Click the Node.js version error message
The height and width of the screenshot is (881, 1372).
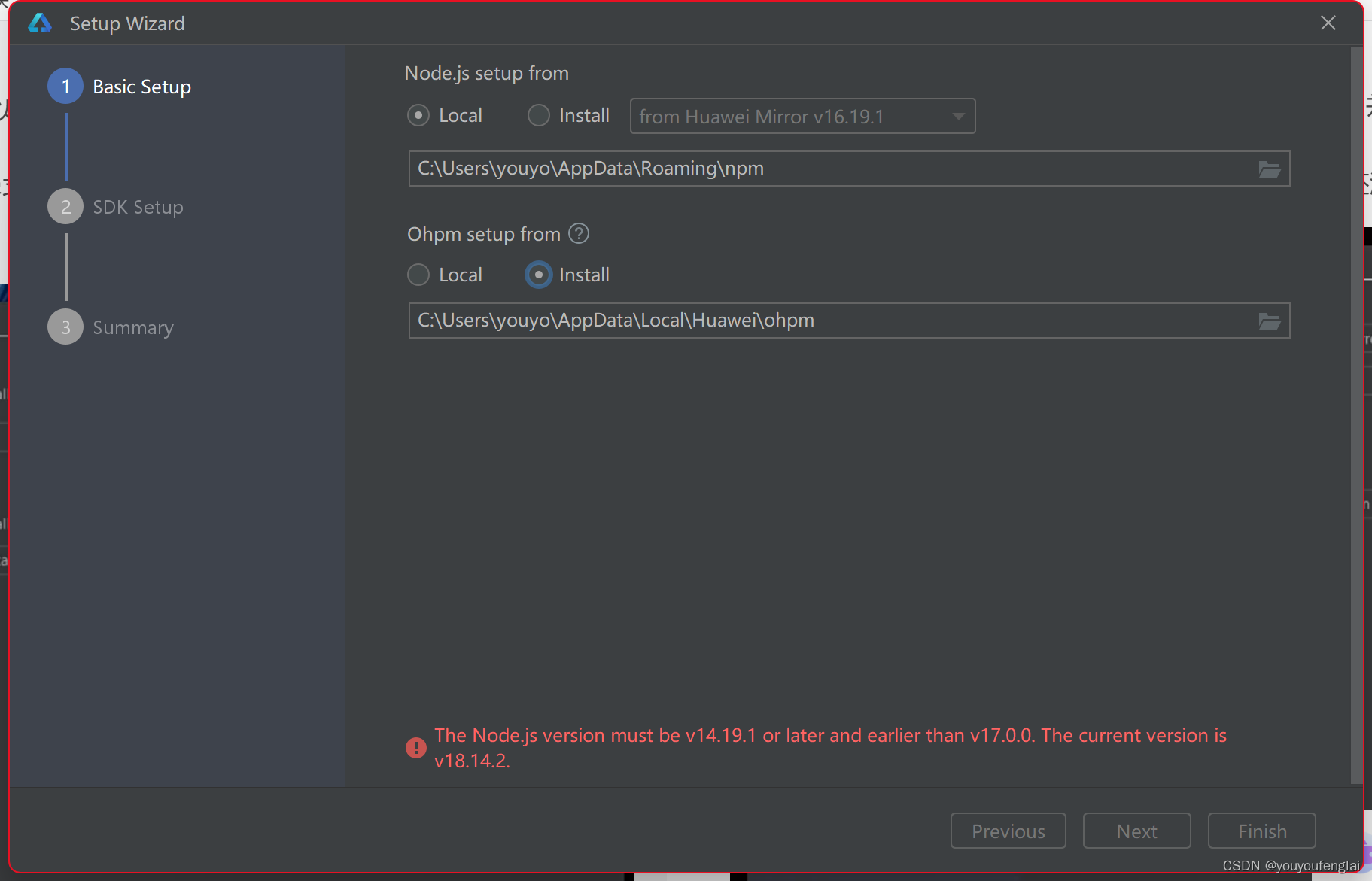click(x=830, y=747)
